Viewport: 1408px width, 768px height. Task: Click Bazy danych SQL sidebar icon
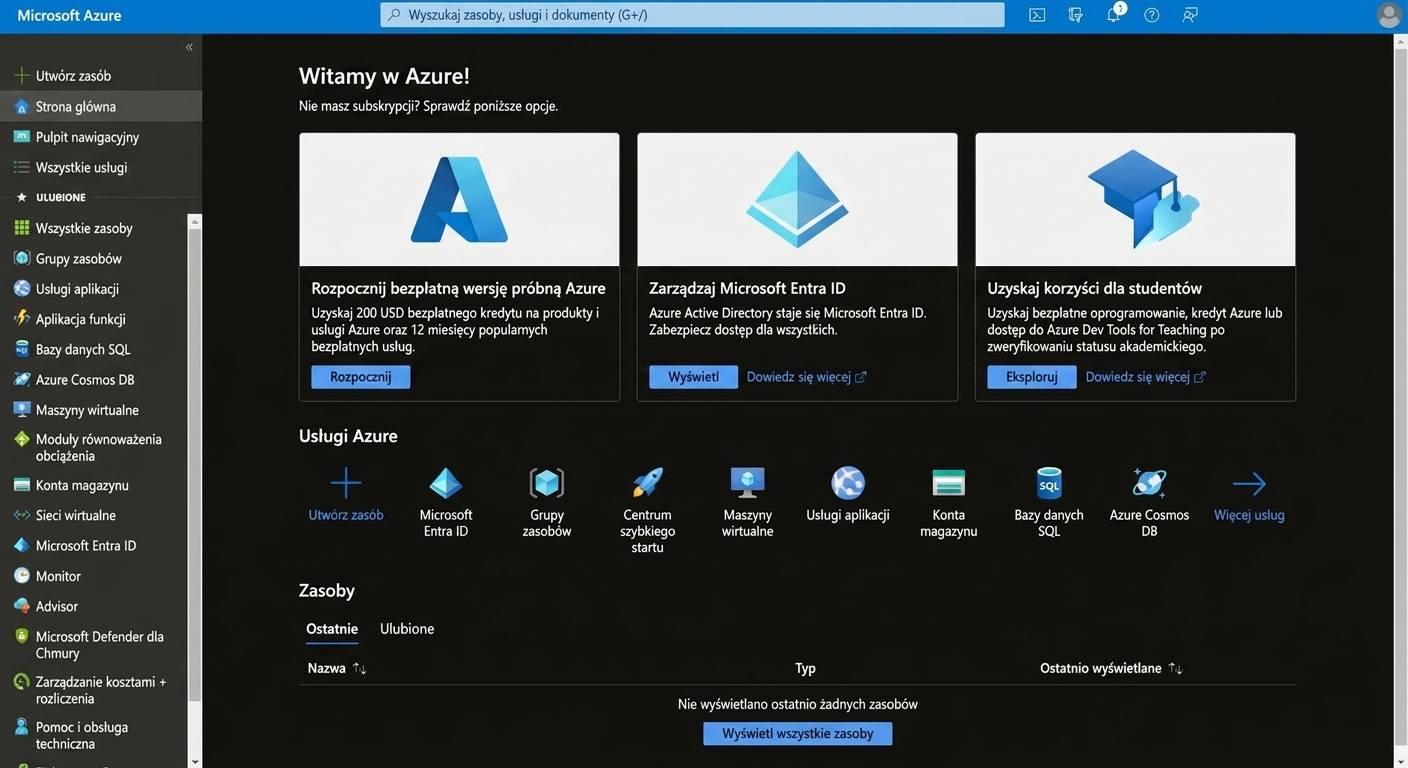pos(22,349)
